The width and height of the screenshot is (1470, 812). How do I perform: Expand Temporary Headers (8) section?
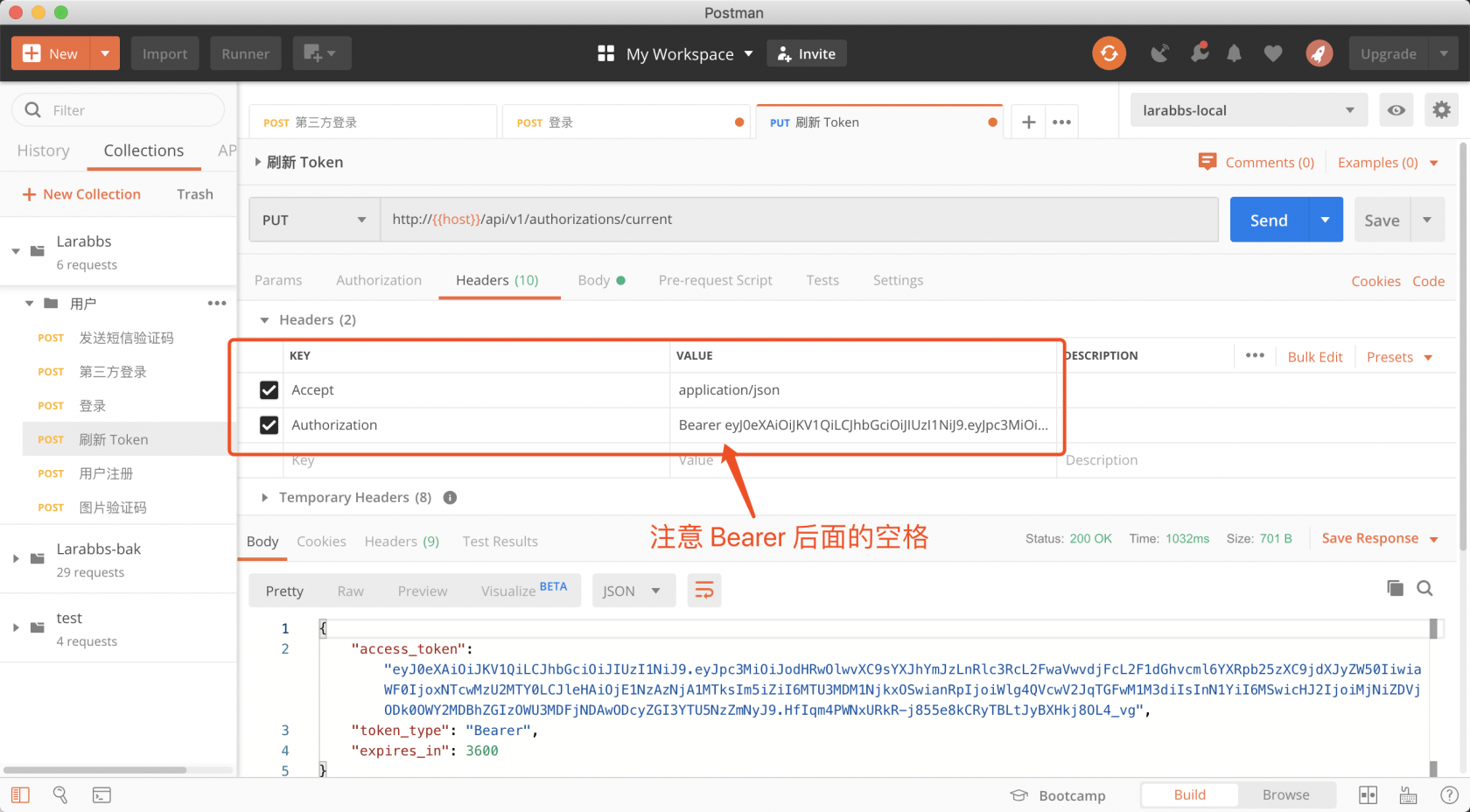[x=264, y=498]
